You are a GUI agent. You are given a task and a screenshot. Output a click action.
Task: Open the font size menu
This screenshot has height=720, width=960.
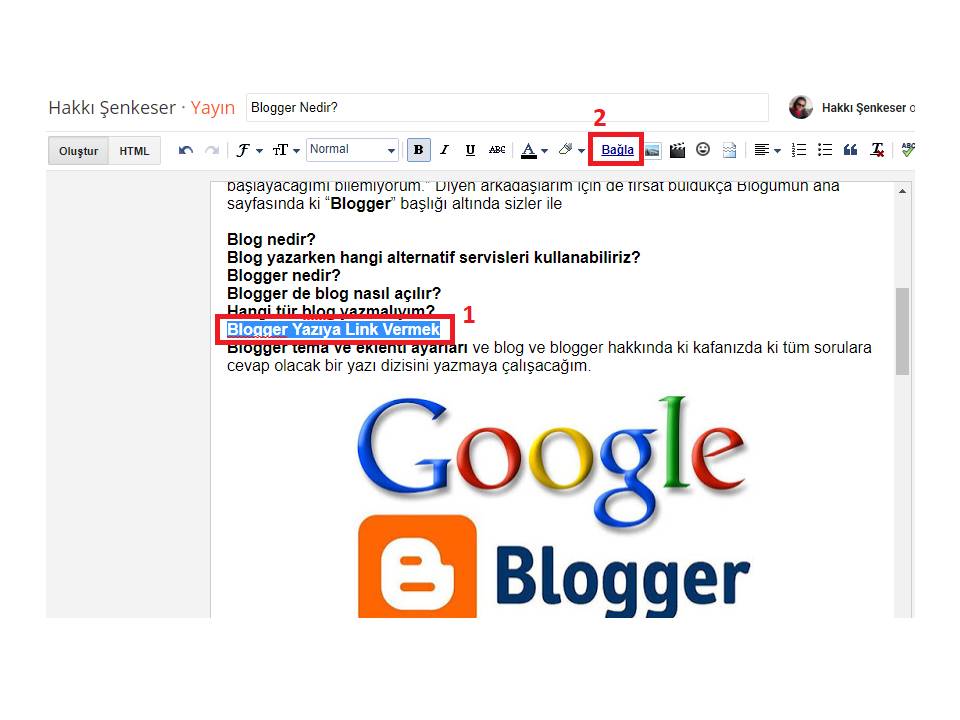286,150
